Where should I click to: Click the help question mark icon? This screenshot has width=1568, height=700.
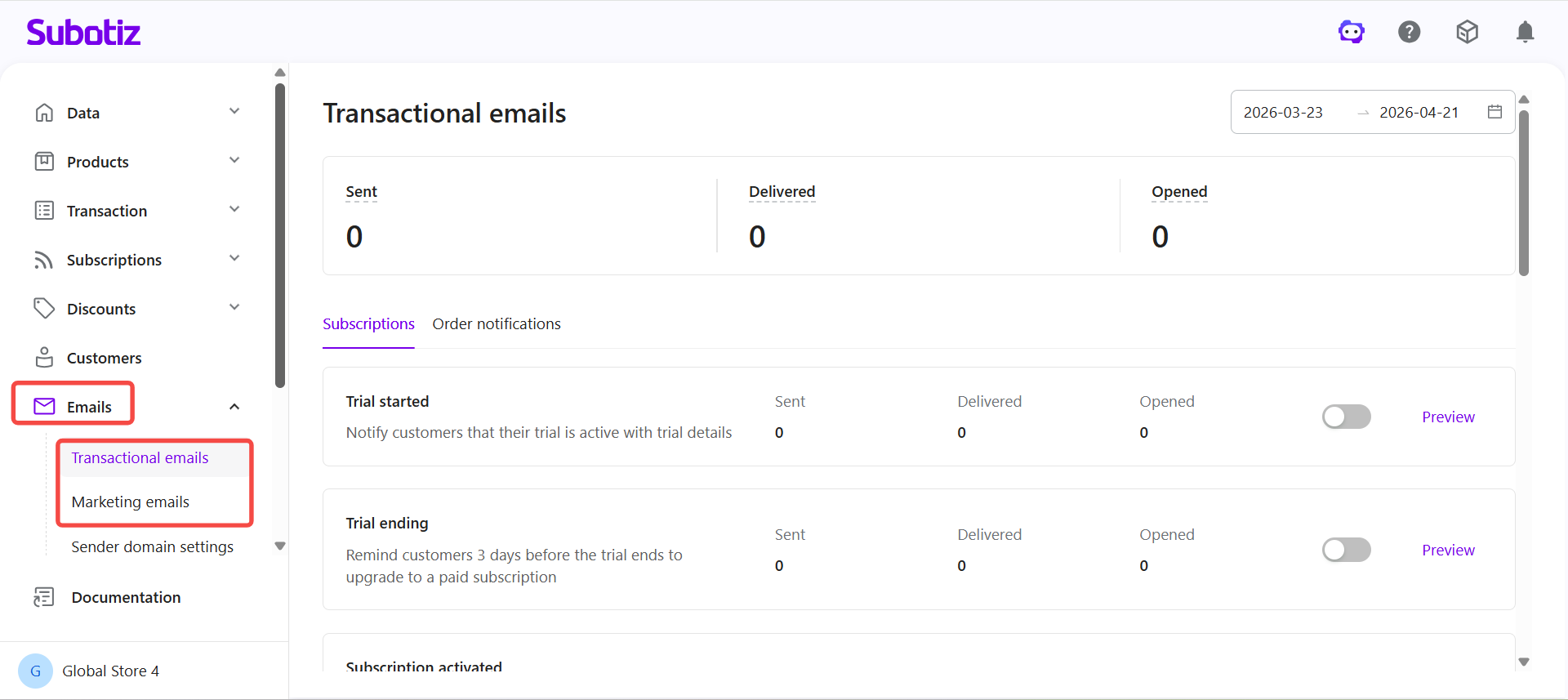click(x=1409, y=32)
